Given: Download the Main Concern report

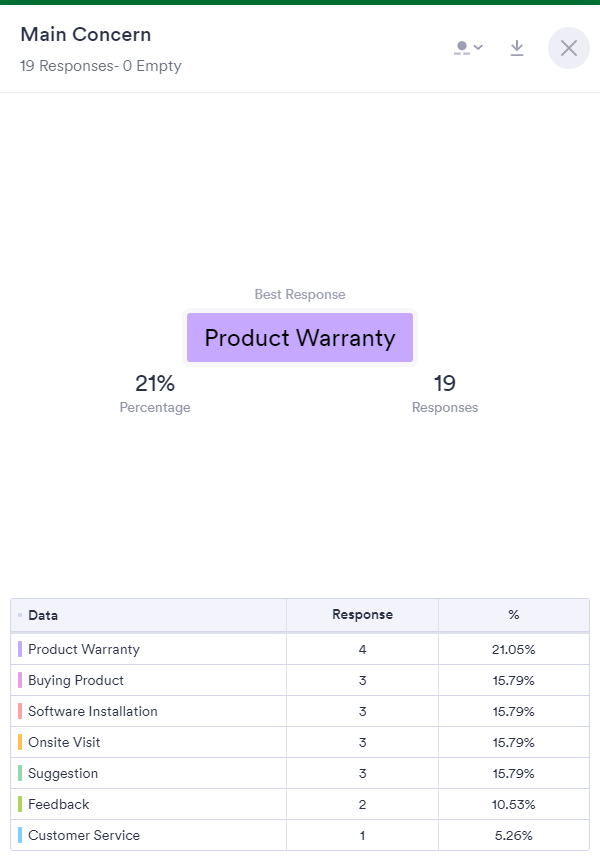Looking at the screenshot, I should tap(517, 48).
